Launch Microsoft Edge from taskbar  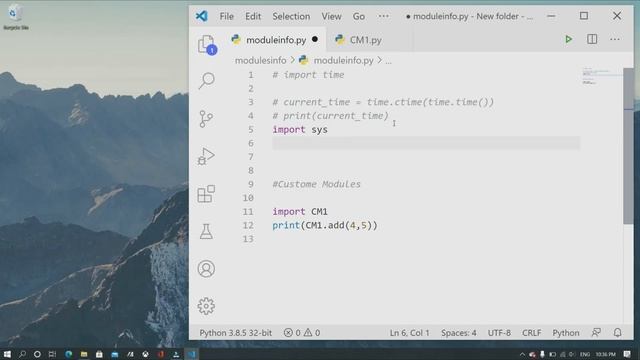[68, 354]
